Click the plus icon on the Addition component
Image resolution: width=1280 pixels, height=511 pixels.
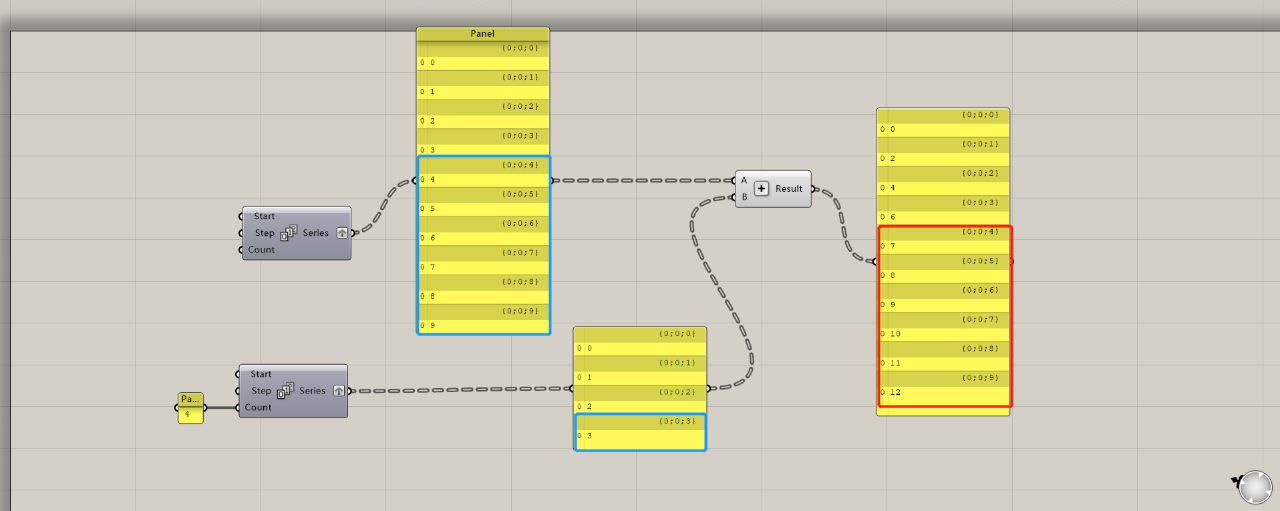(761, 189)
